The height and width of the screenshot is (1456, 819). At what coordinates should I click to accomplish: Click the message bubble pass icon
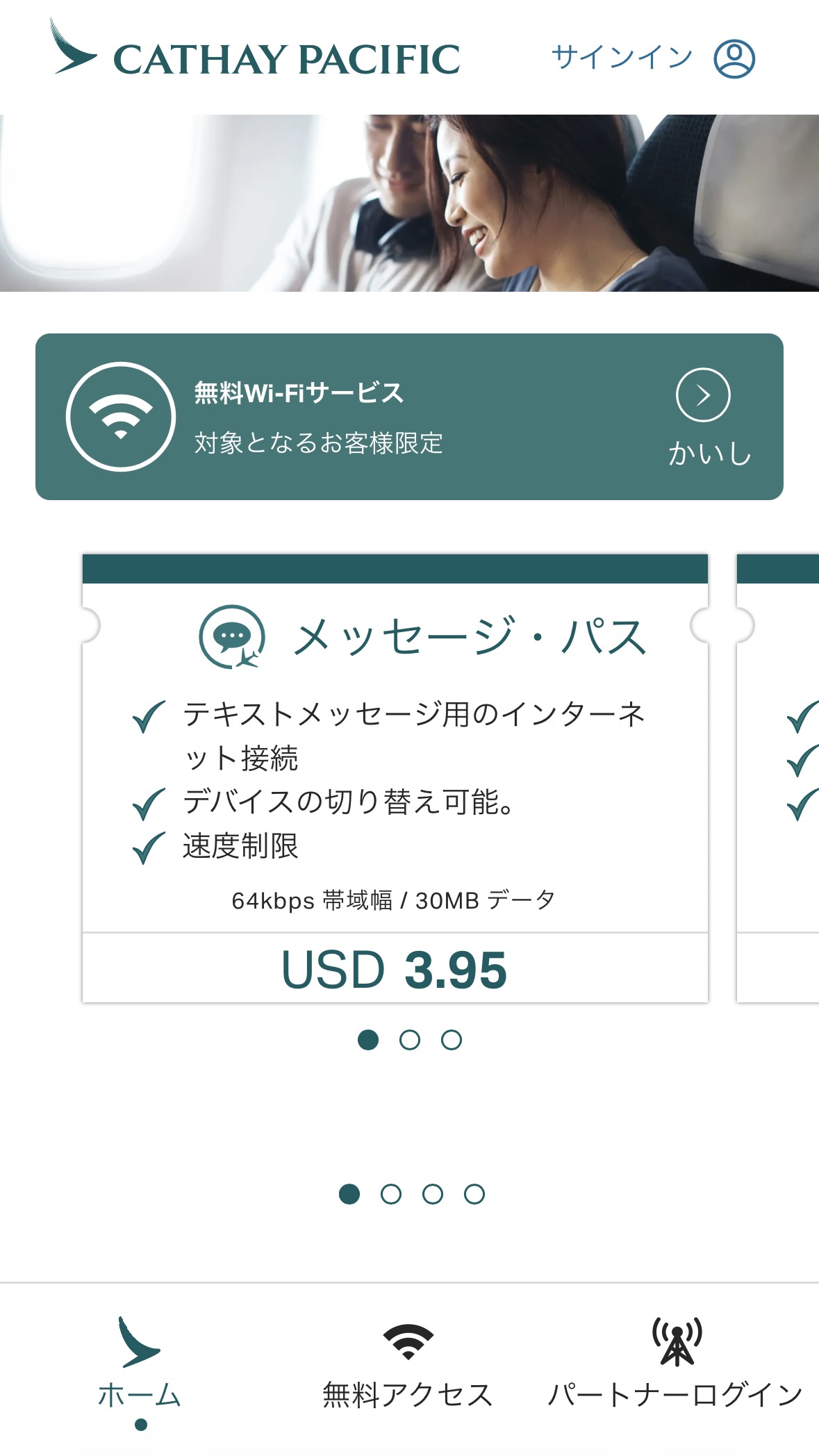click(x=232, y=636)
